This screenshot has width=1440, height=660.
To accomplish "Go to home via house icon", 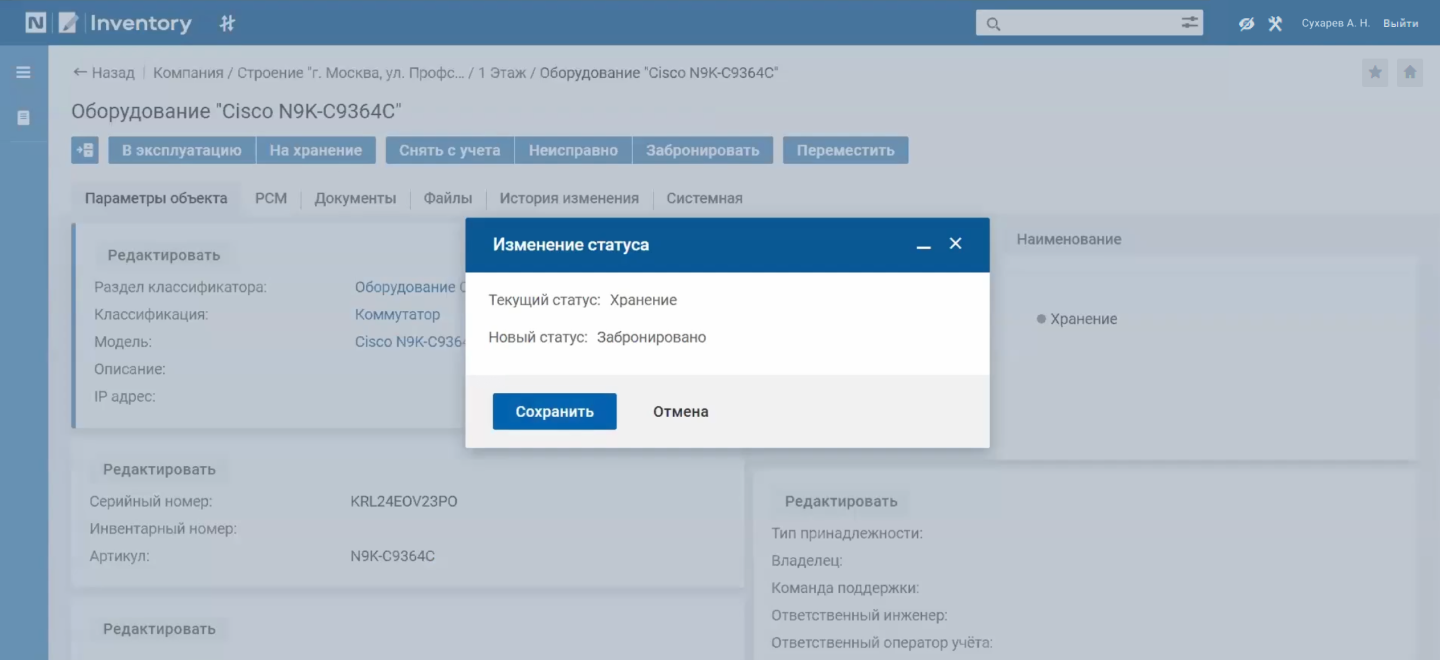I will [x=1410, y=72].
